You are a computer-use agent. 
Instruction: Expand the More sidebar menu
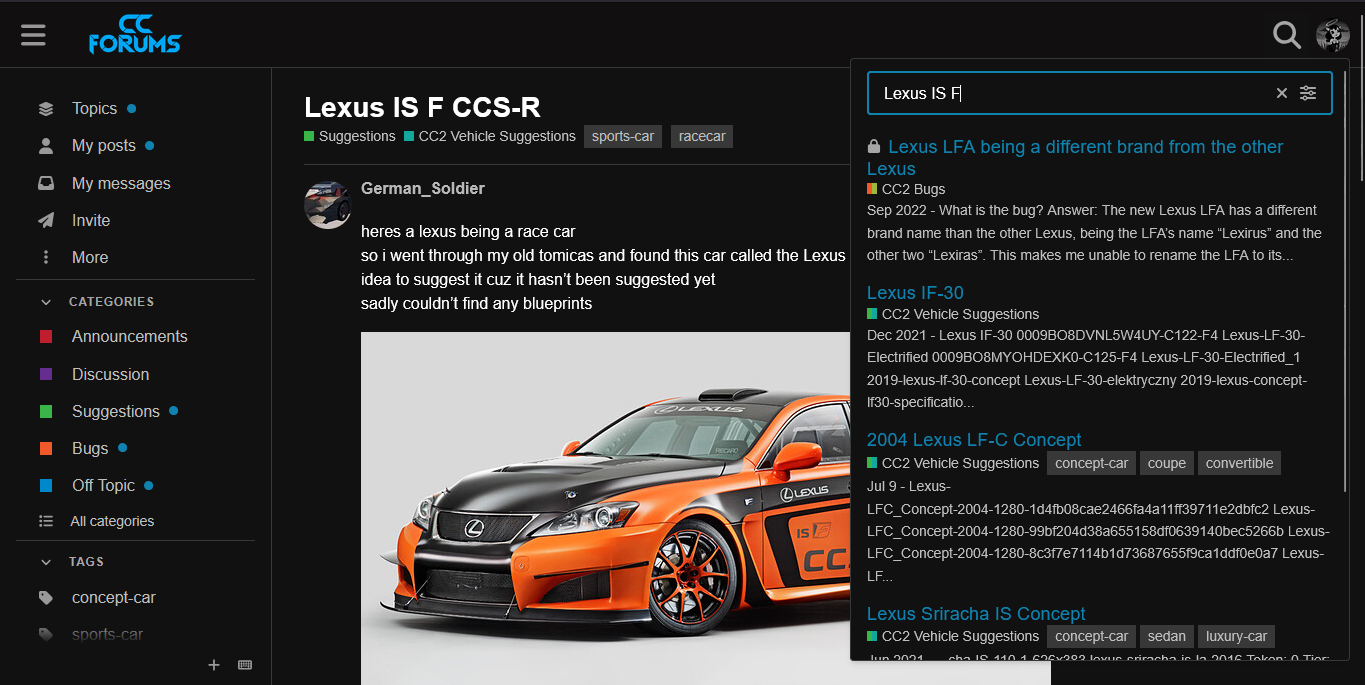pos(89,257)
